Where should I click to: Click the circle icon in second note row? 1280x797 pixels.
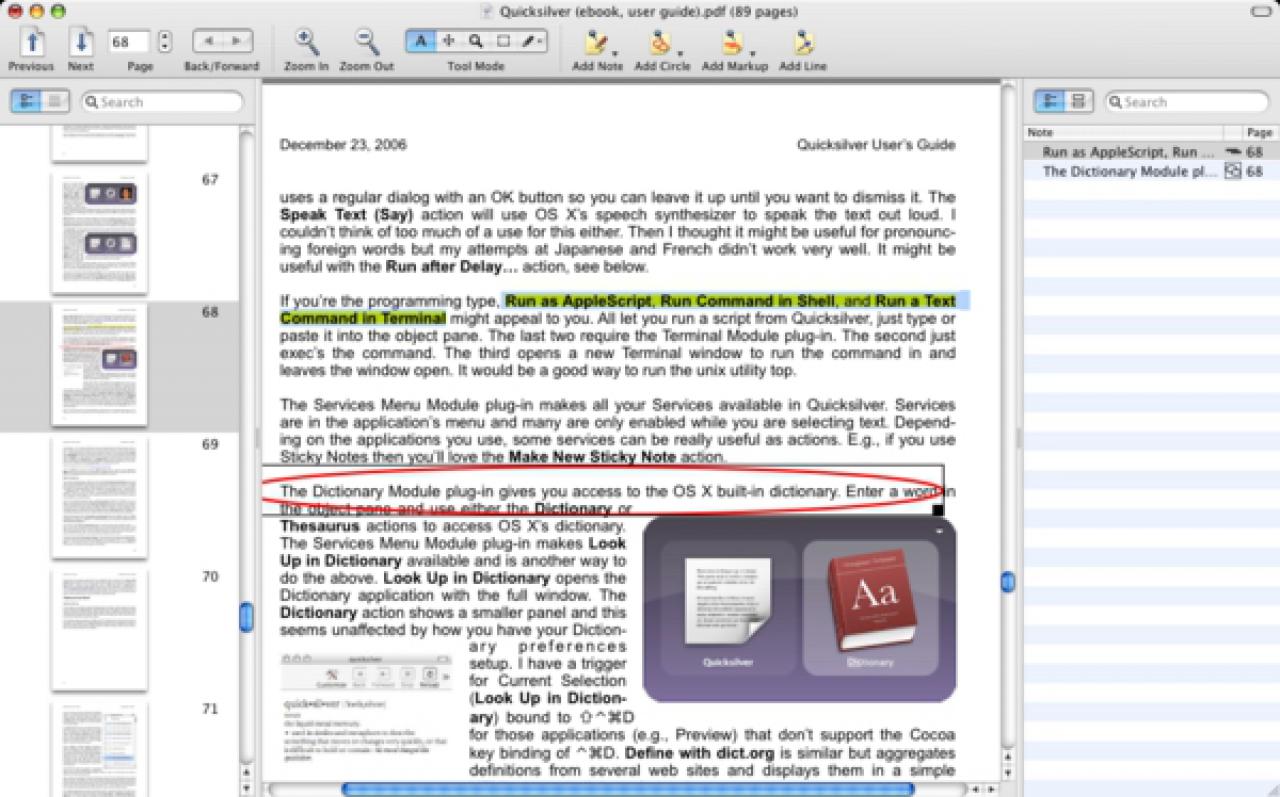(1233, 171)
